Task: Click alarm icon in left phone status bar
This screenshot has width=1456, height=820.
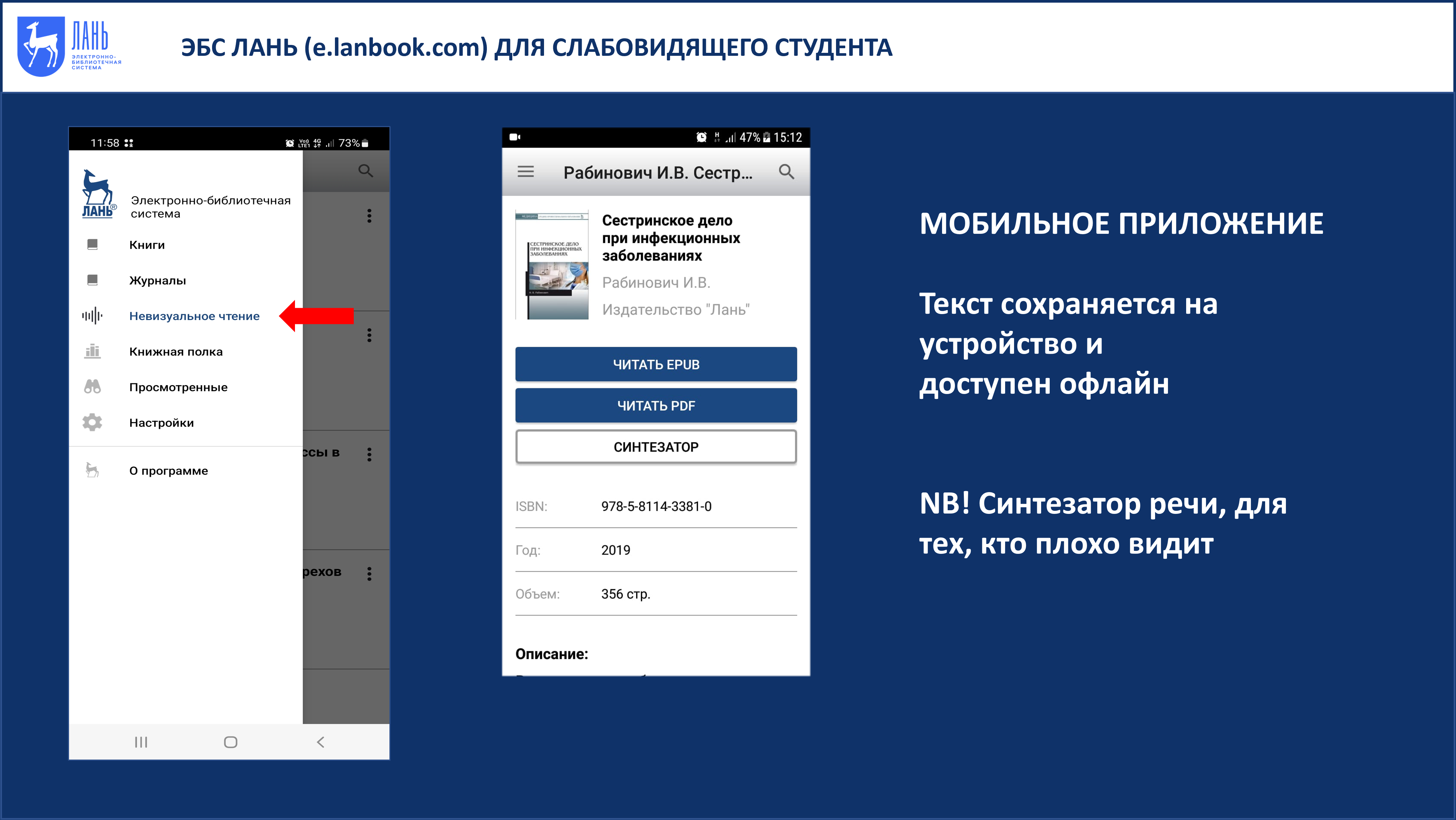Action: click(x=289, y=143)
